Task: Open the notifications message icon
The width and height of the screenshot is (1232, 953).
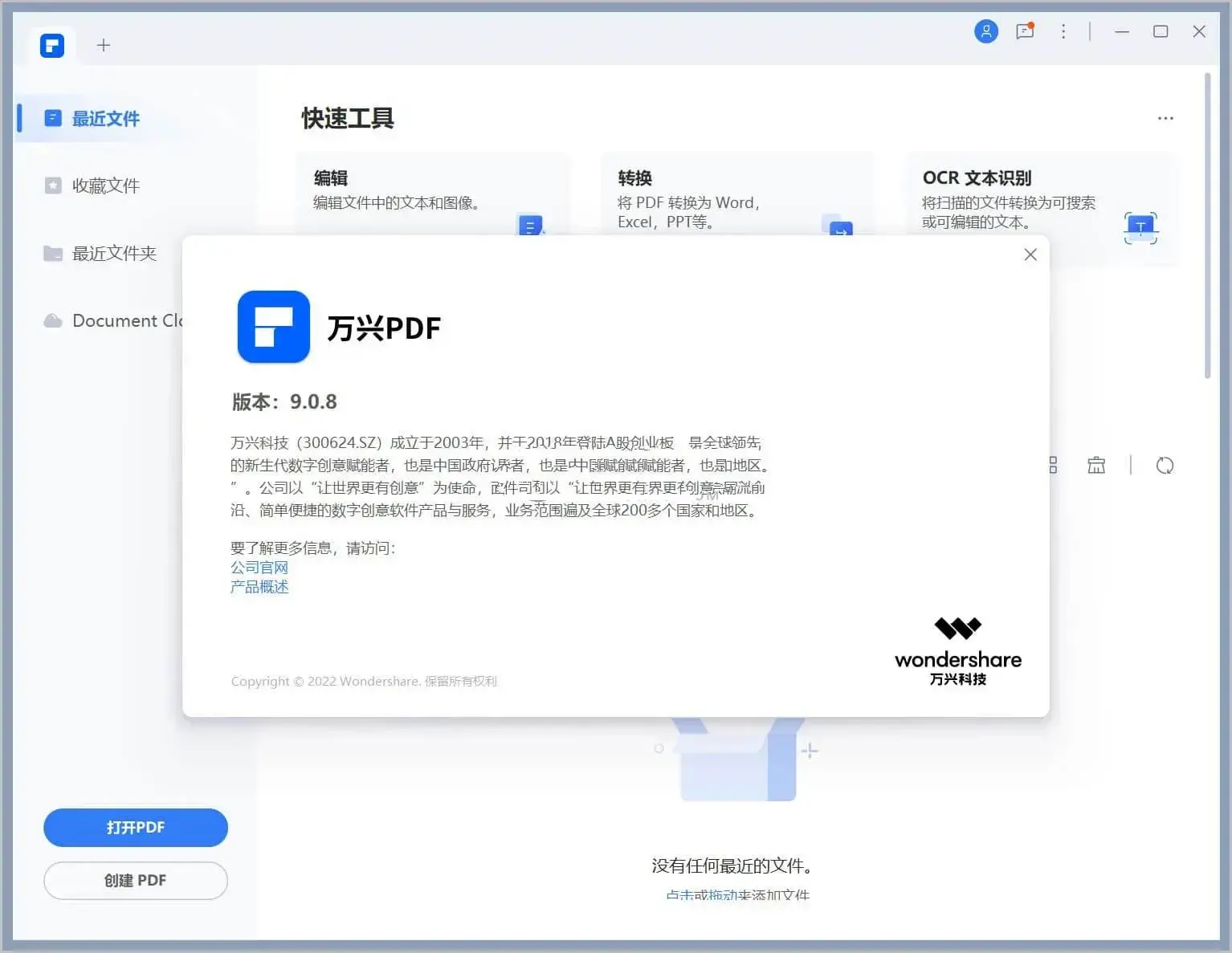Action: [1024, 31]
